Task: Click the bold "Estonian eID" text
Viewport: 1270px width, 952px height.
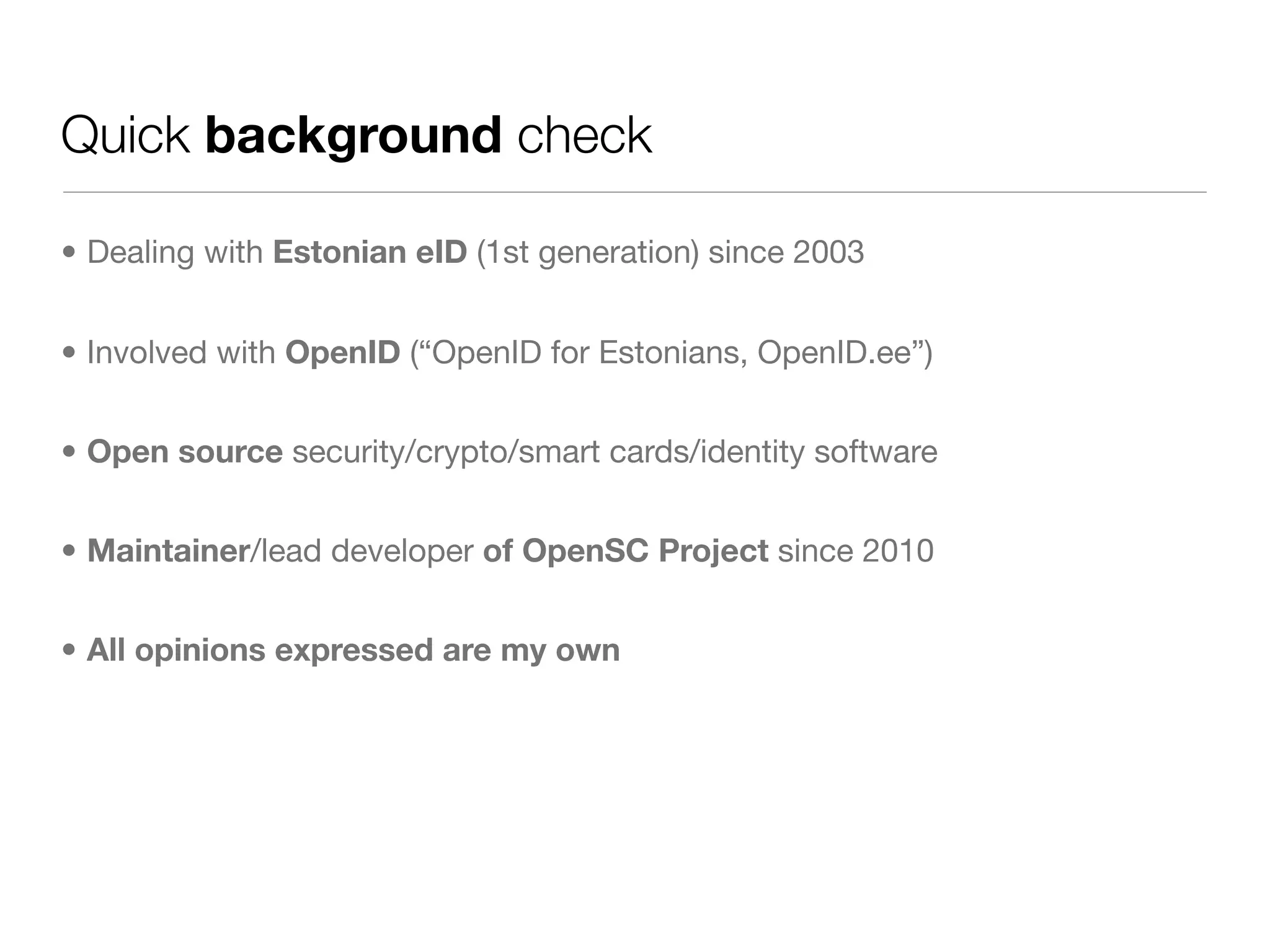Action: [370, 252]
